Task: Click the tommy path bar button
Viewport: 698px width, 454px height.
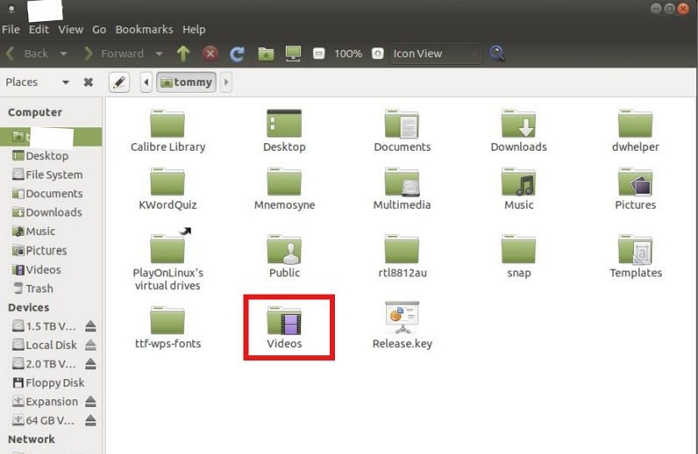Action: [x=186, y=82]
